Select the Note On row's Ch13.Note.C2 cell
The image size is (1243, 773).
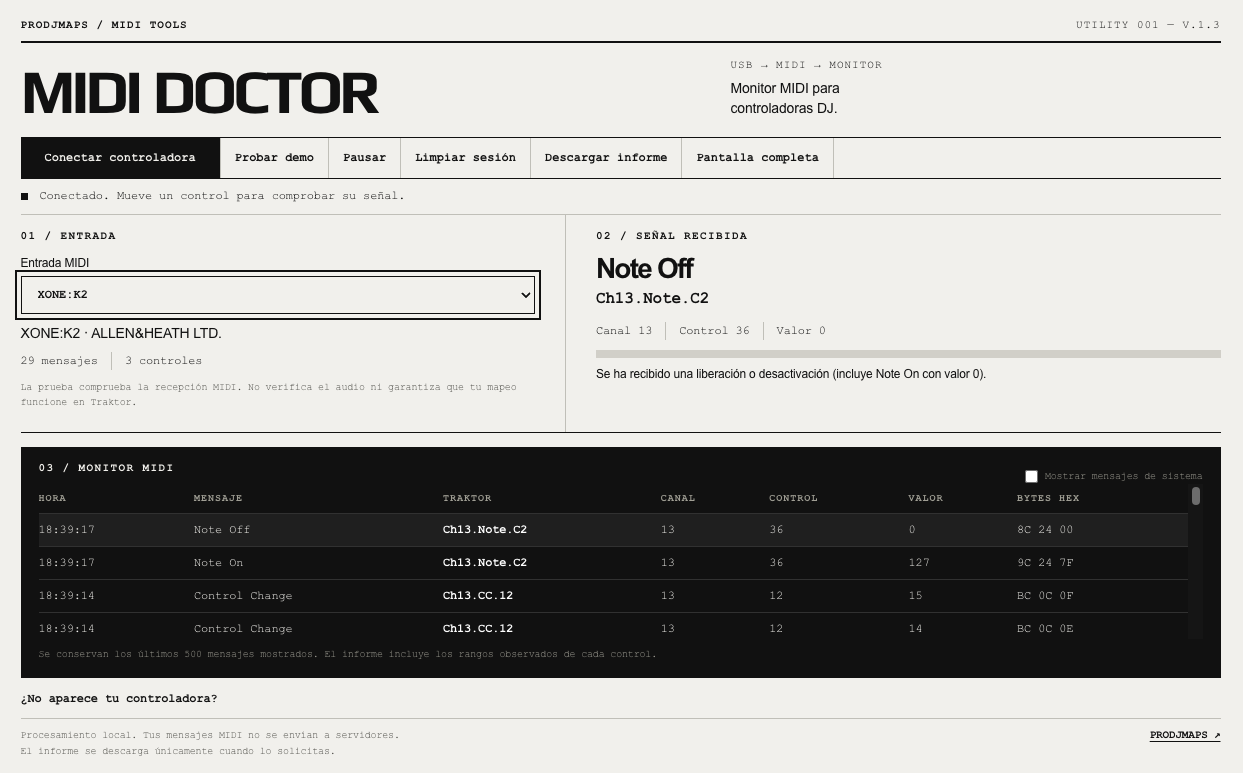(485, 563)
